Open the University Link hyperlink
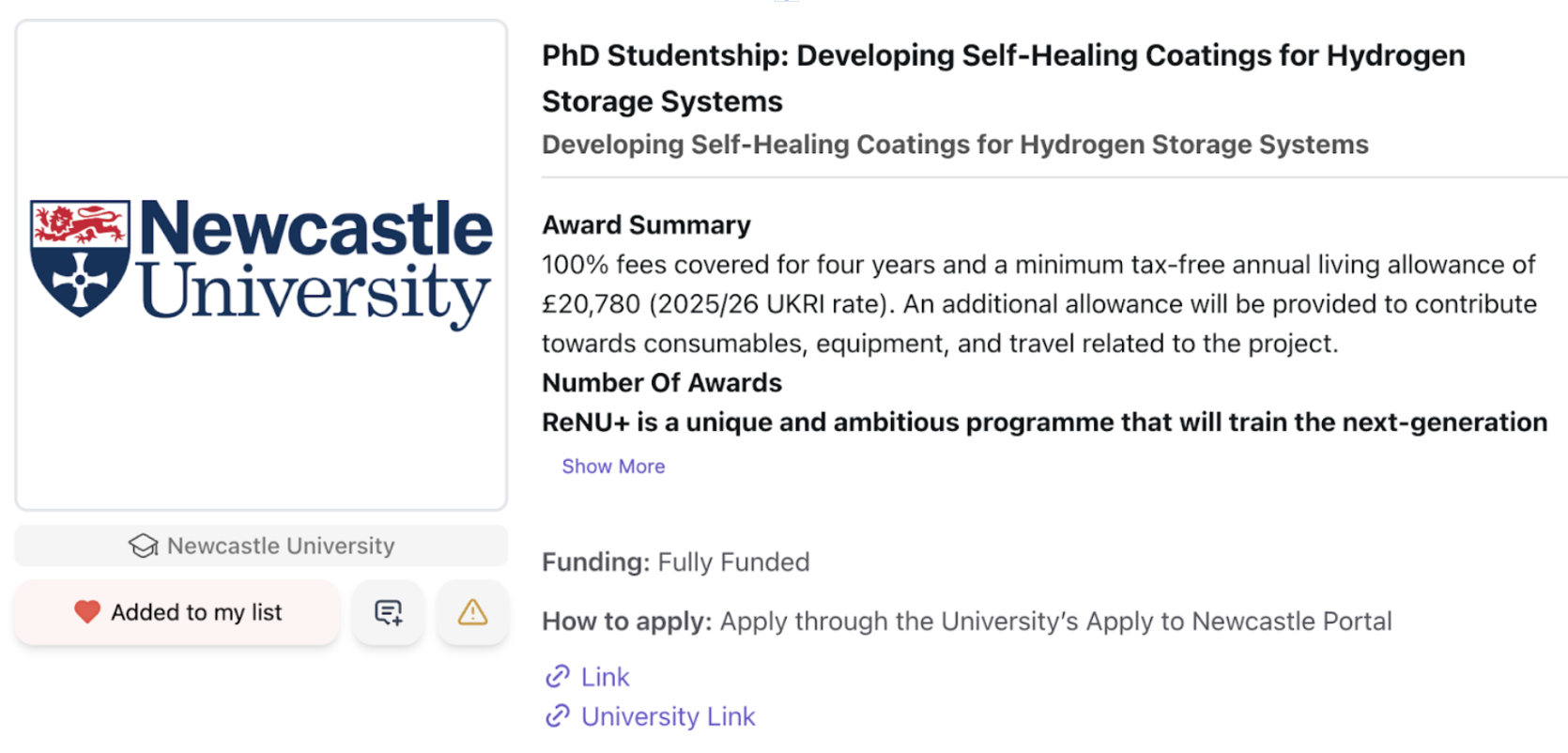 pos(668,717)
